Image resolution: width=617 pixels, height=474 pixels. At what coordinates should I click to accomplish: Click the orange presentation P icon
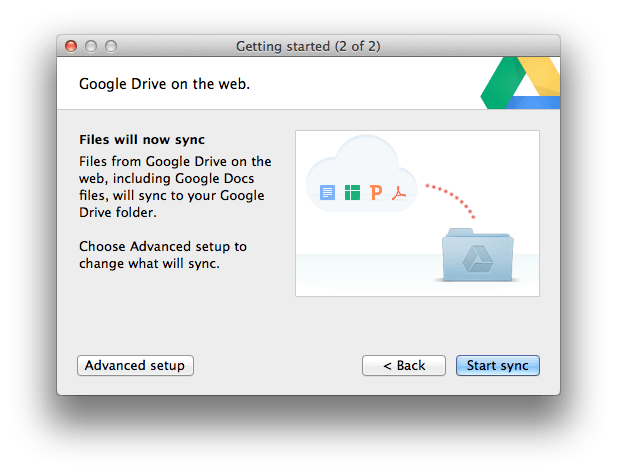coord(376,192)
